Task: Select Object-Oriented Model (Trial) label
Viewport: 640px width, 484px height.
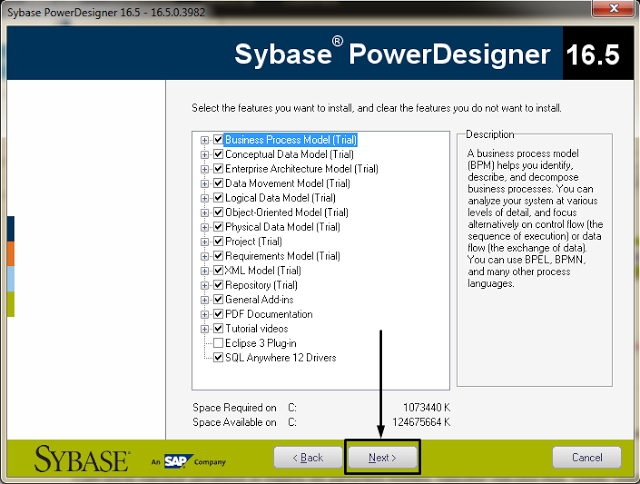Action: (x=287, y=213)
